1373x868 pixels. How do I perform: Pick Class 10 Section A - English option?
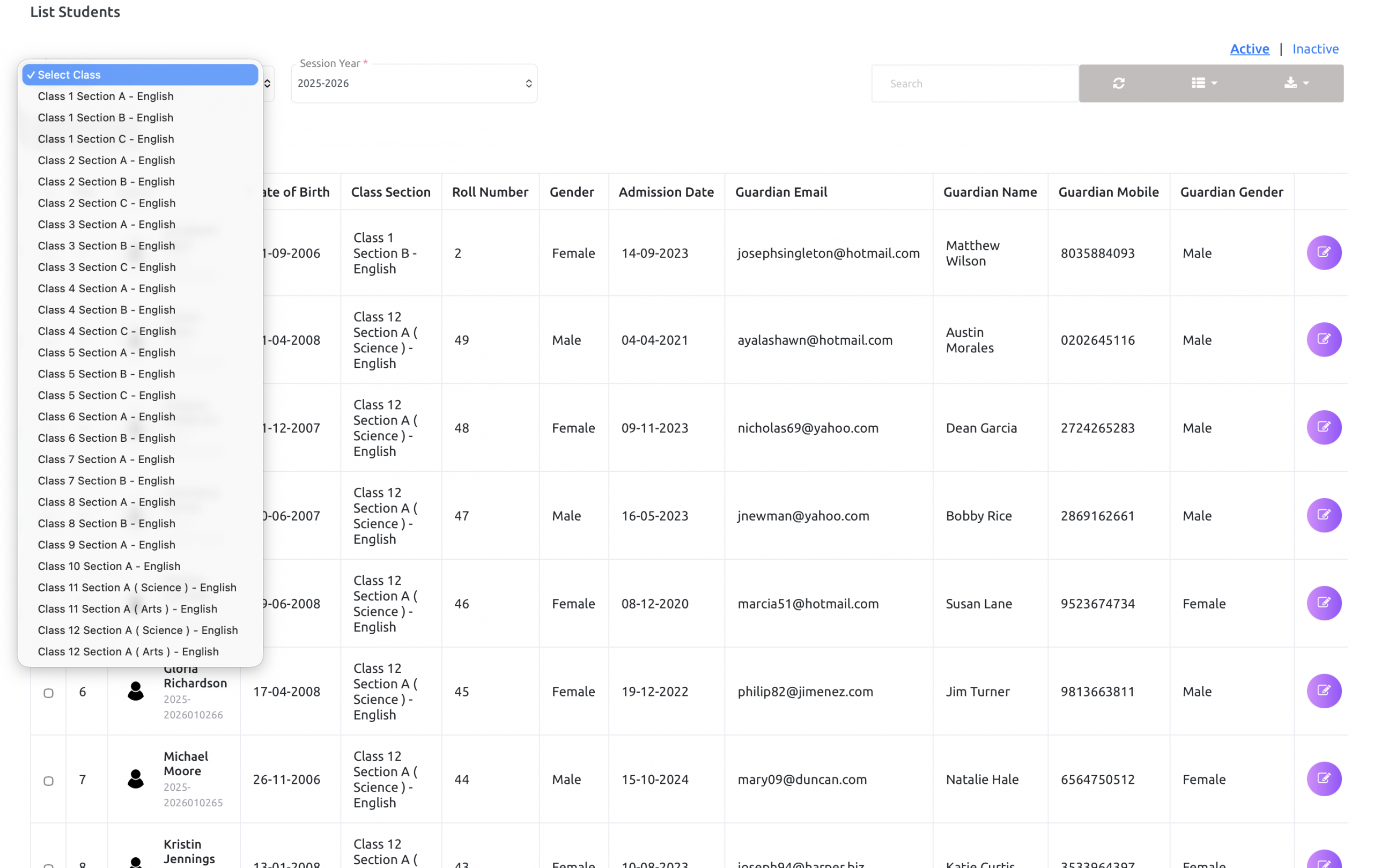(109, 566)
